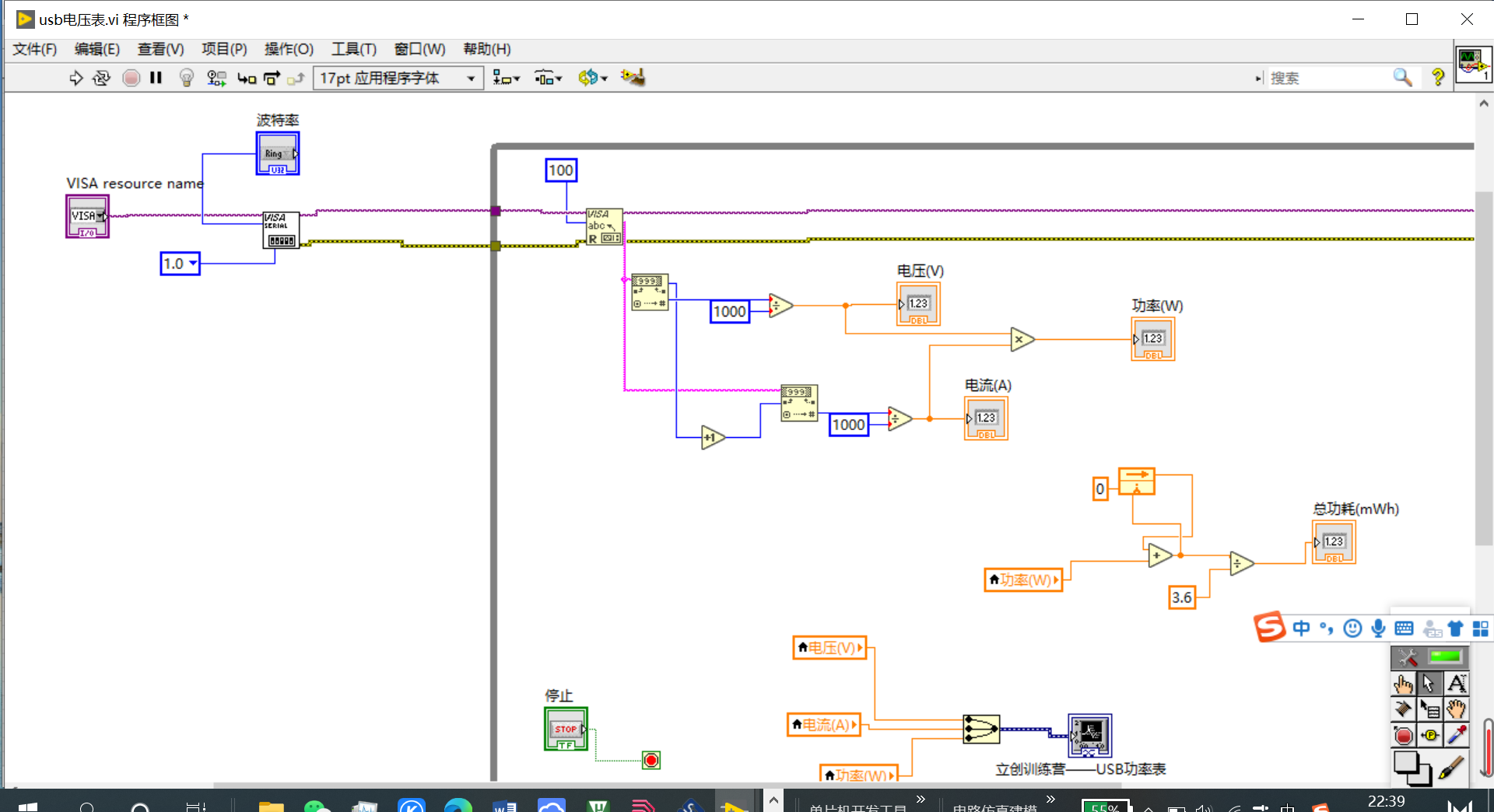Select the Set Color paintbrush tool

click(x=1451, y=768)
